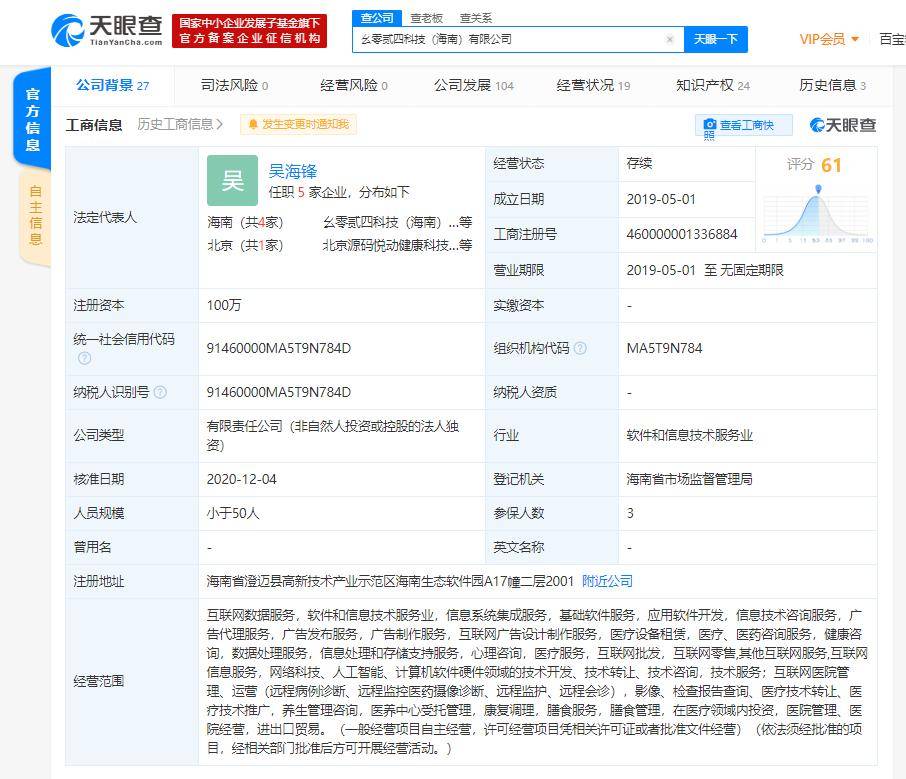This screenshot has width=906, height=779.
Task: Click the 评分 score distribution chart
Action: tap(816, 216)
